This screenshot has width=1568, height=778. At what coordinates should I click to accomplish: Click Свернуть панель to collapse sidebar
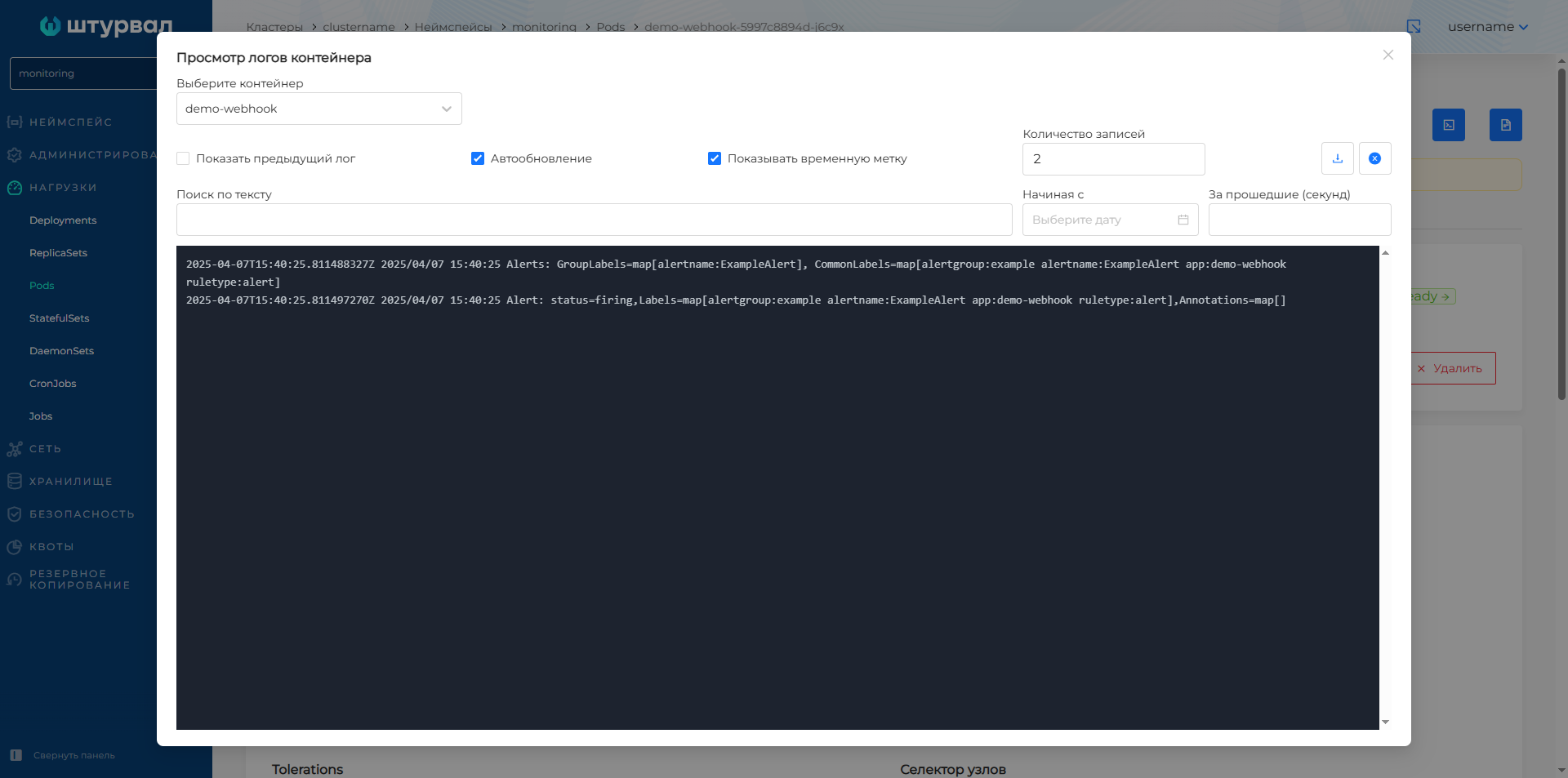73,755
